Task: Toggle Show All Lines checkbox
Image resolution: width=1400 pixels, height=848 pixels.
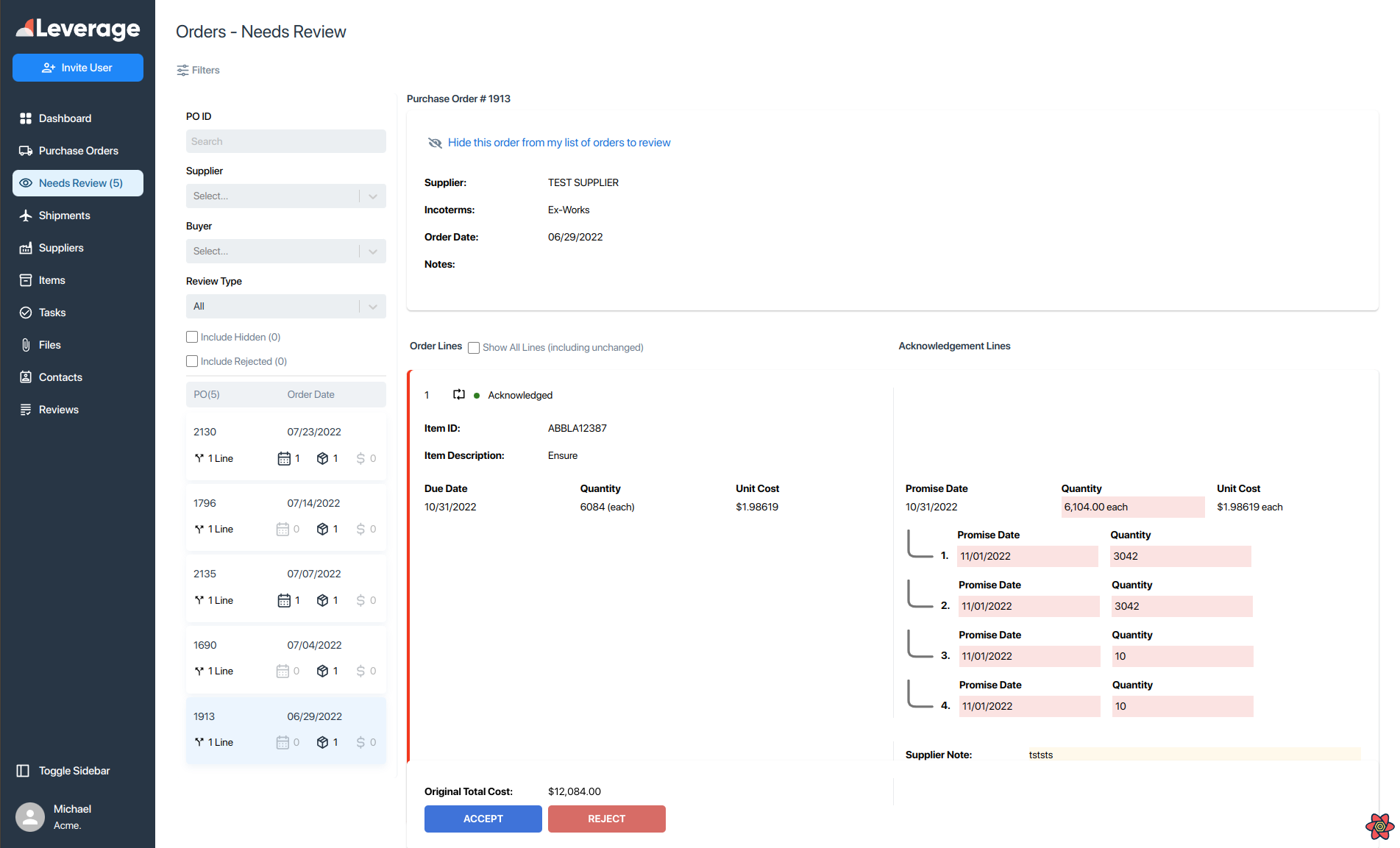Action: [x=474, y=348]
